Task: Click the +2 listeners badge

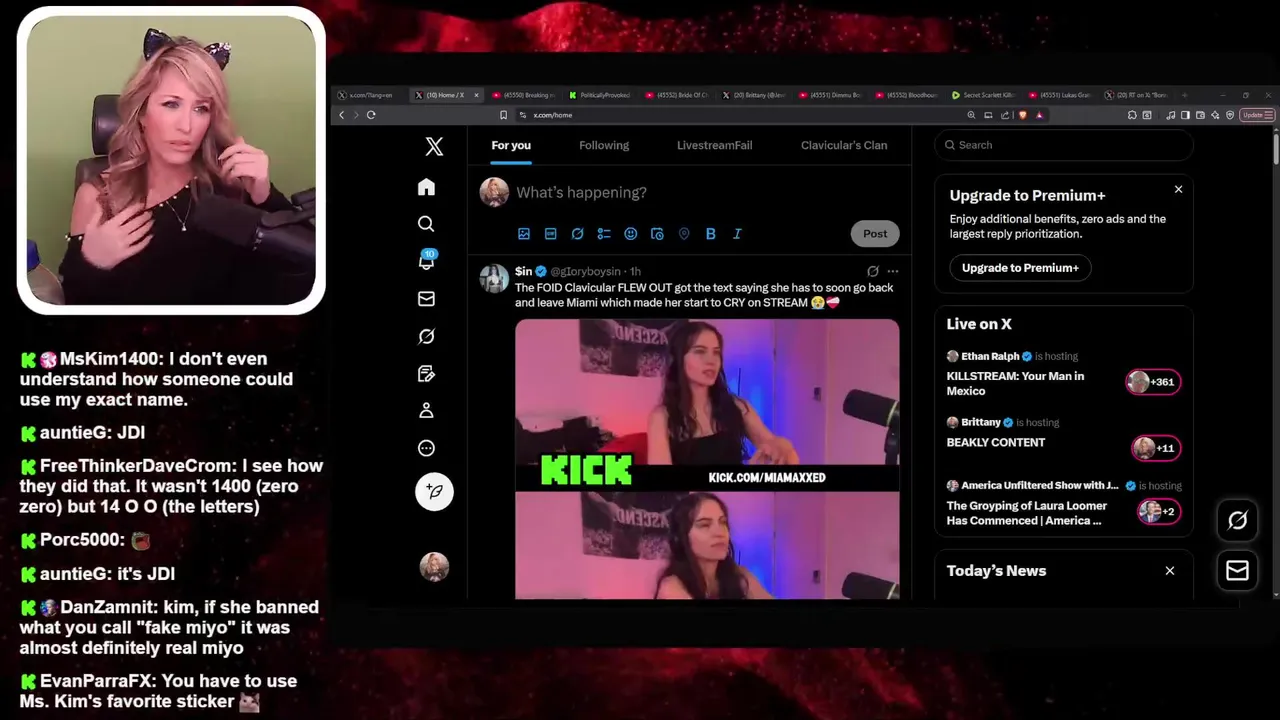Action: click(1159, 511)
